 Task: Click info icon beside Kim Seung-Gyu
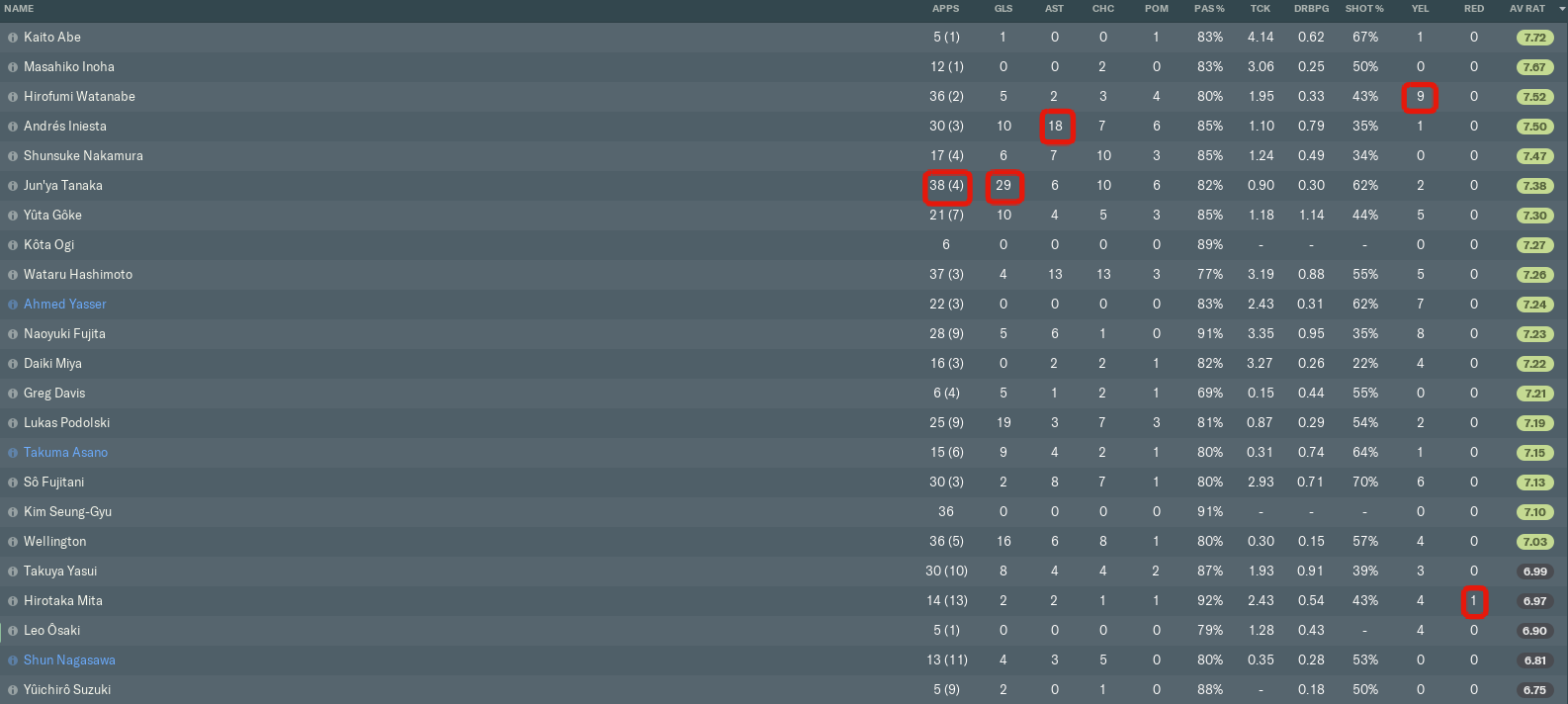[x=13, y=512]
